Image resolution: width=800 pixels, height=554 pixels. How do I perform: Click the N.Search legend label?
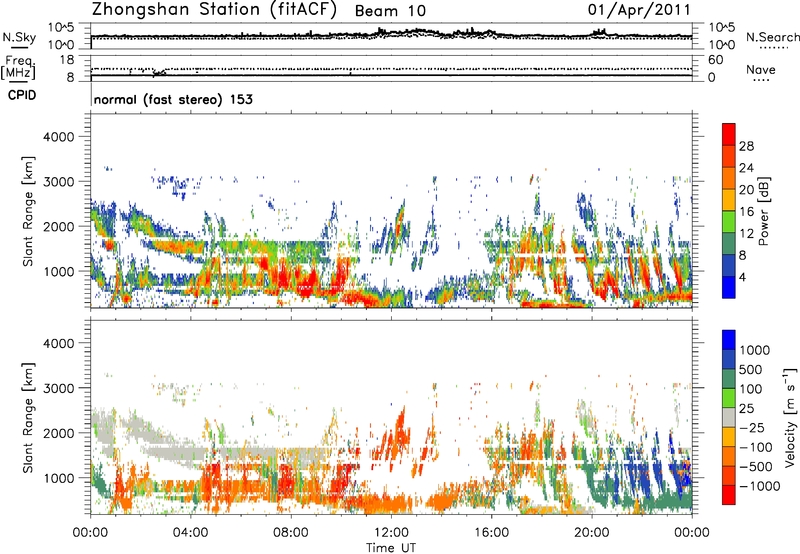click(772, 37)
